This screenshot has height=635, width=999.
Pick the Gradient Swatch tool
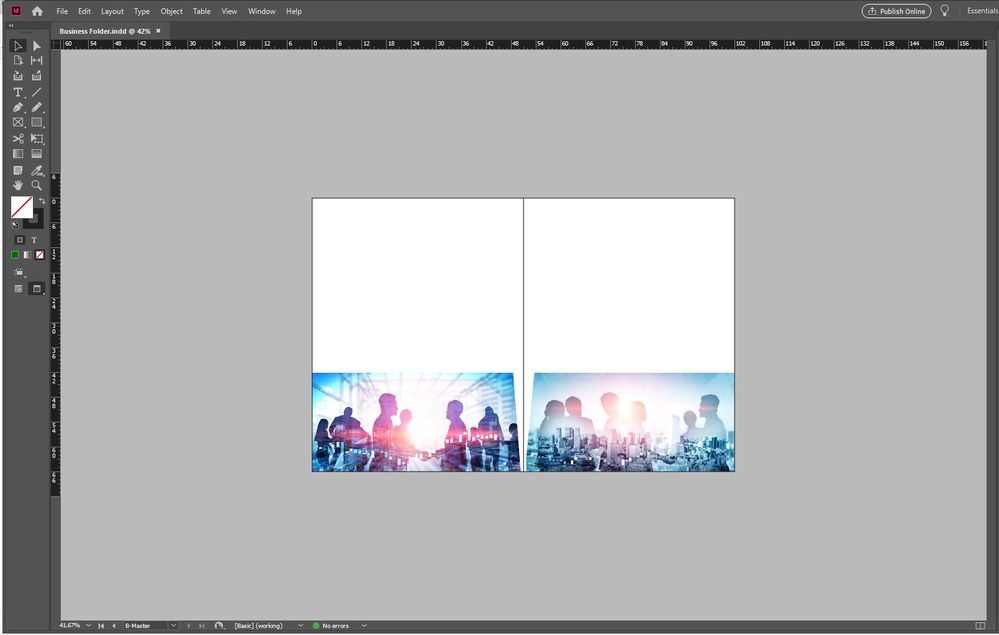tap(17, 153)
